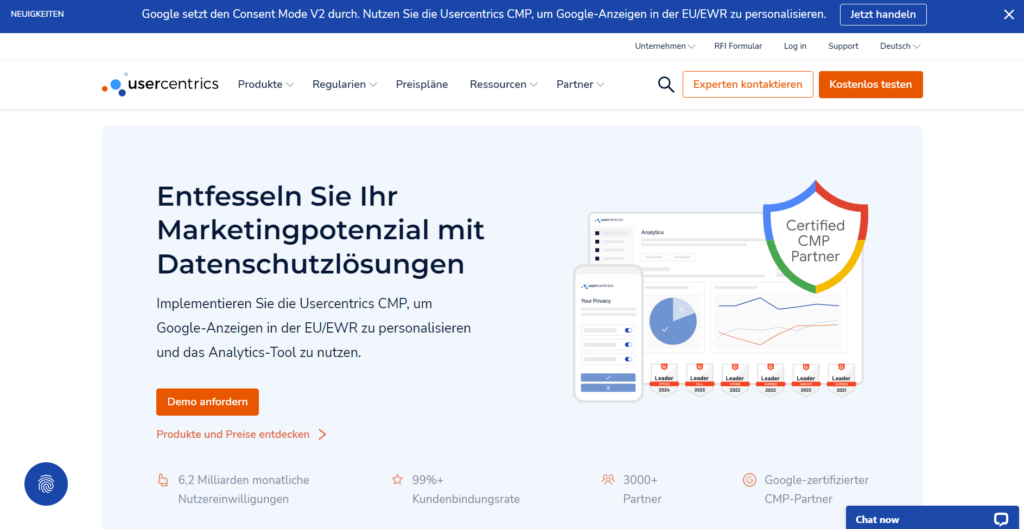Click Experten kontaktieren button
Viewport: 1024px width, 529px height.
coord(748,85)
